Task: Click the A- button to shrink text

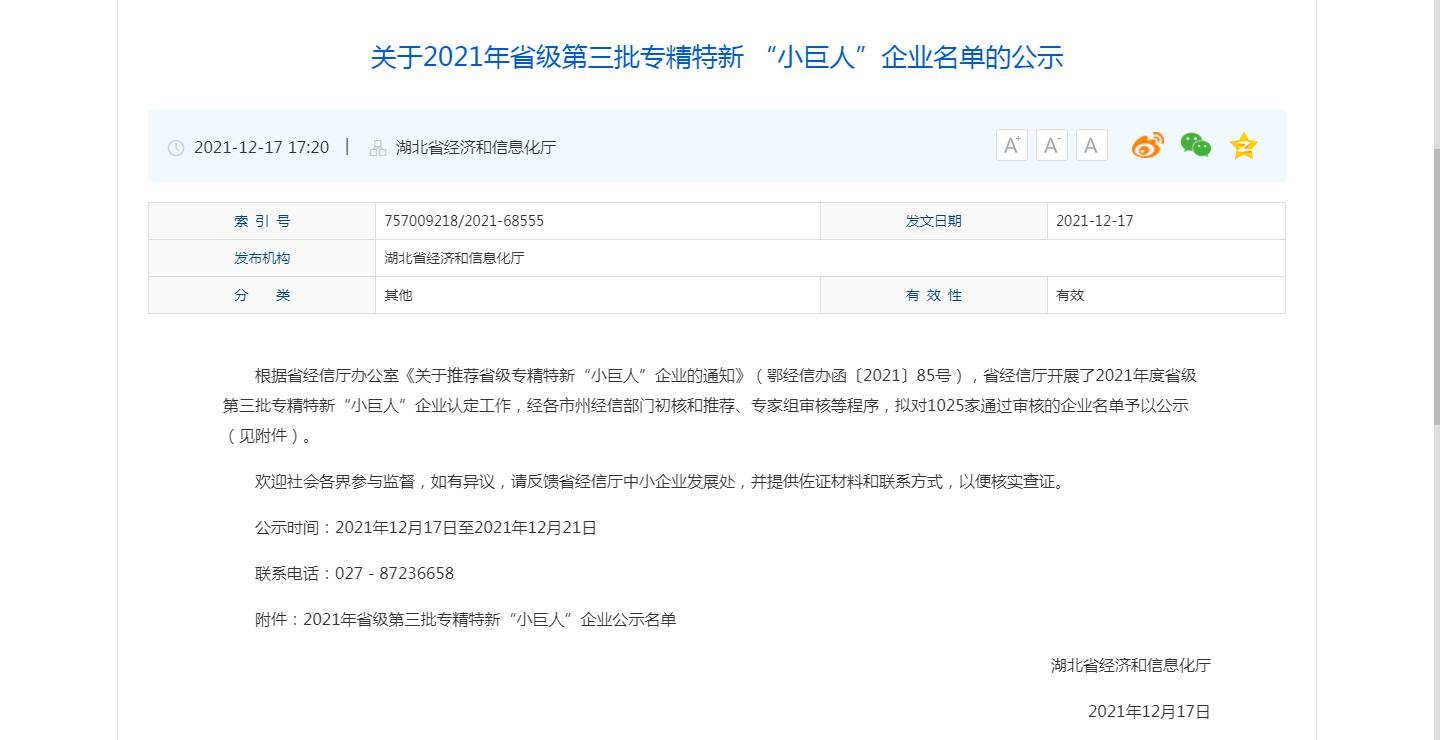Action: coord(1051,144)
